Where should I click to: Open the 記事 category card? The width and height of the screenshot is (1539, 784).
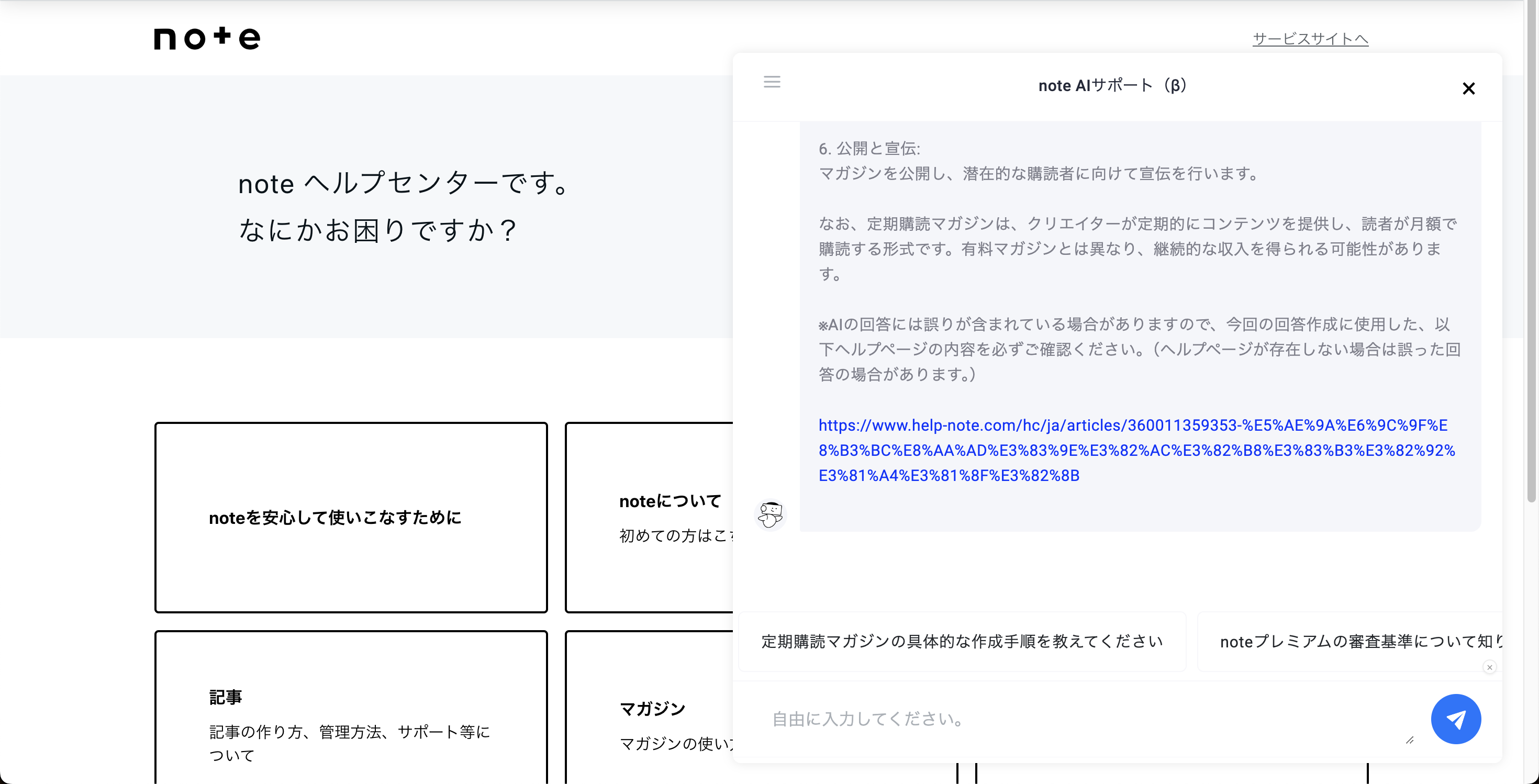[x=351, y=707]
